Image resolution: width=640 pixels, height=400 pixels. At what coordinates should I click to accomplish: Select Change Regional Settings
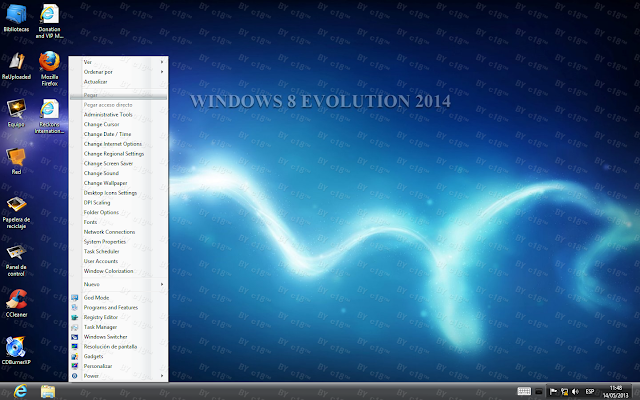[x=118, y=154]
